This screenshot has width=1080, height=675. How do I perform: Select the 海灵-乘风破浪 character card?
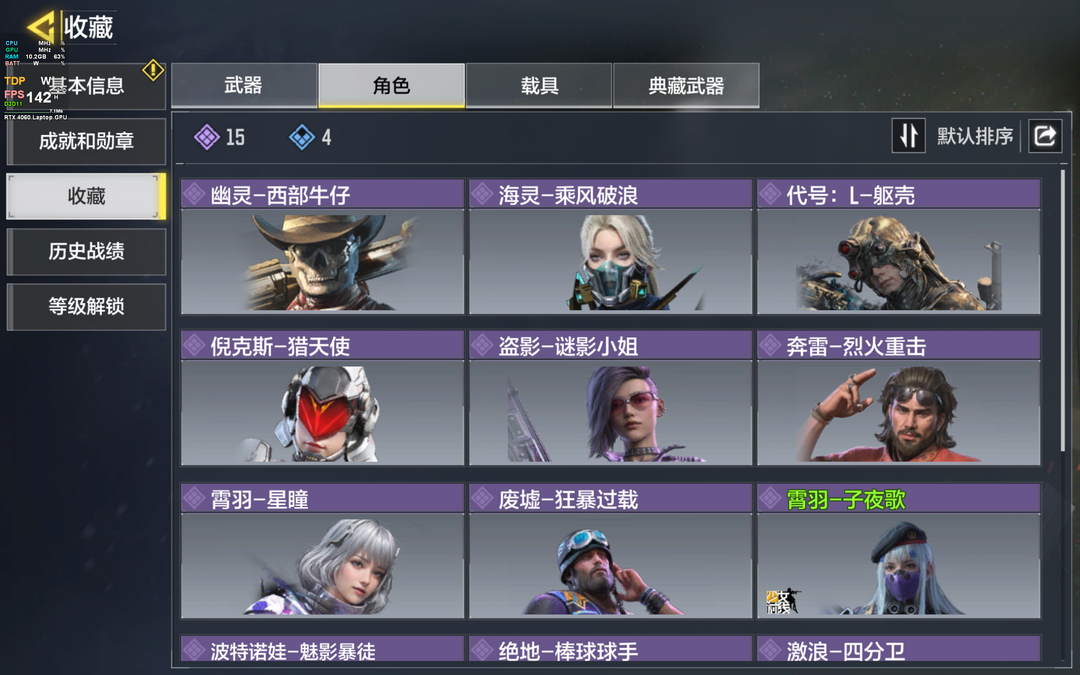click(610, 247)
